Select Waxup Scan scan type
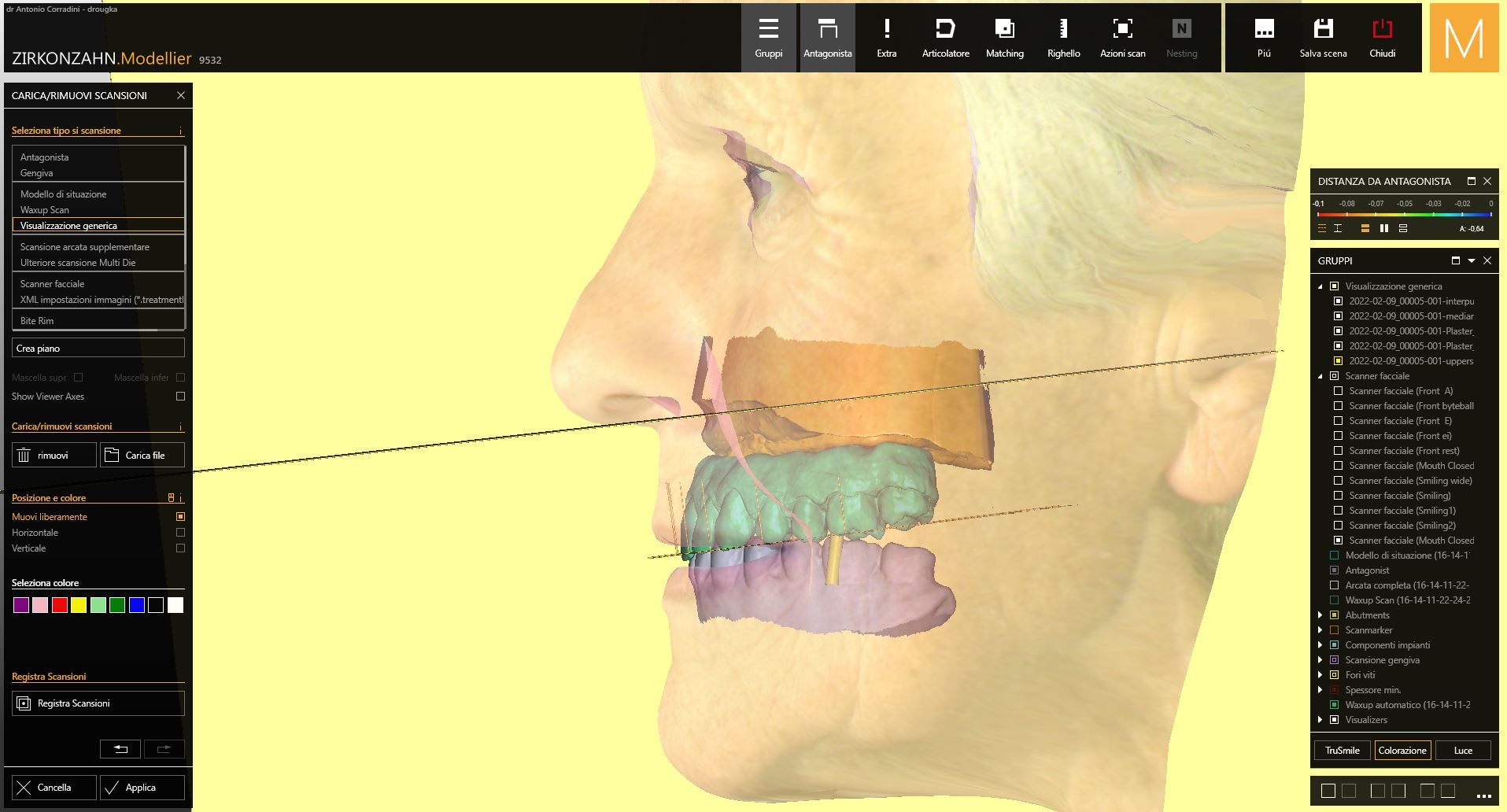The width and height of the screenshot is (1507, 812). tap(45, 210)
